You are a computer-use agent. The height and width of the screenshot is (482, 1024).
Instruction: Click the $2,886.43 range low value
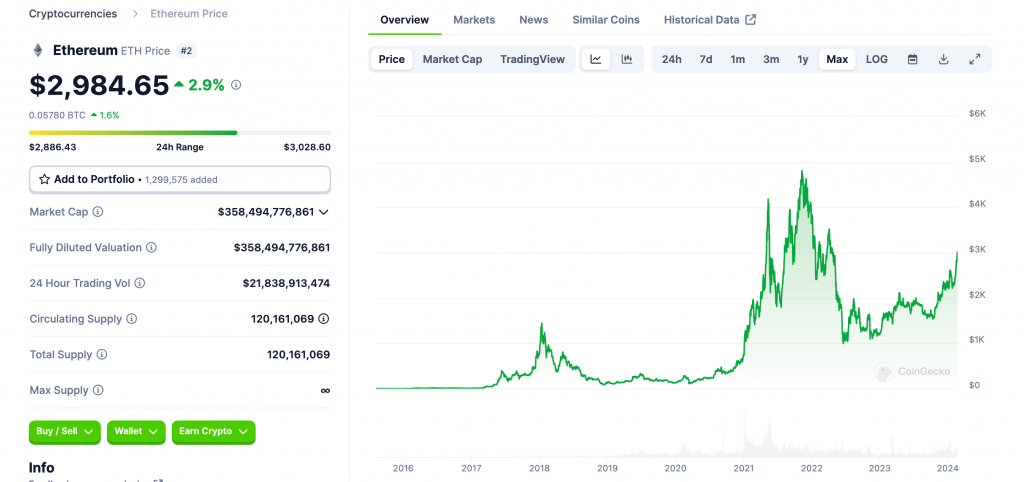pyautogui.click(x=52, y=147)
